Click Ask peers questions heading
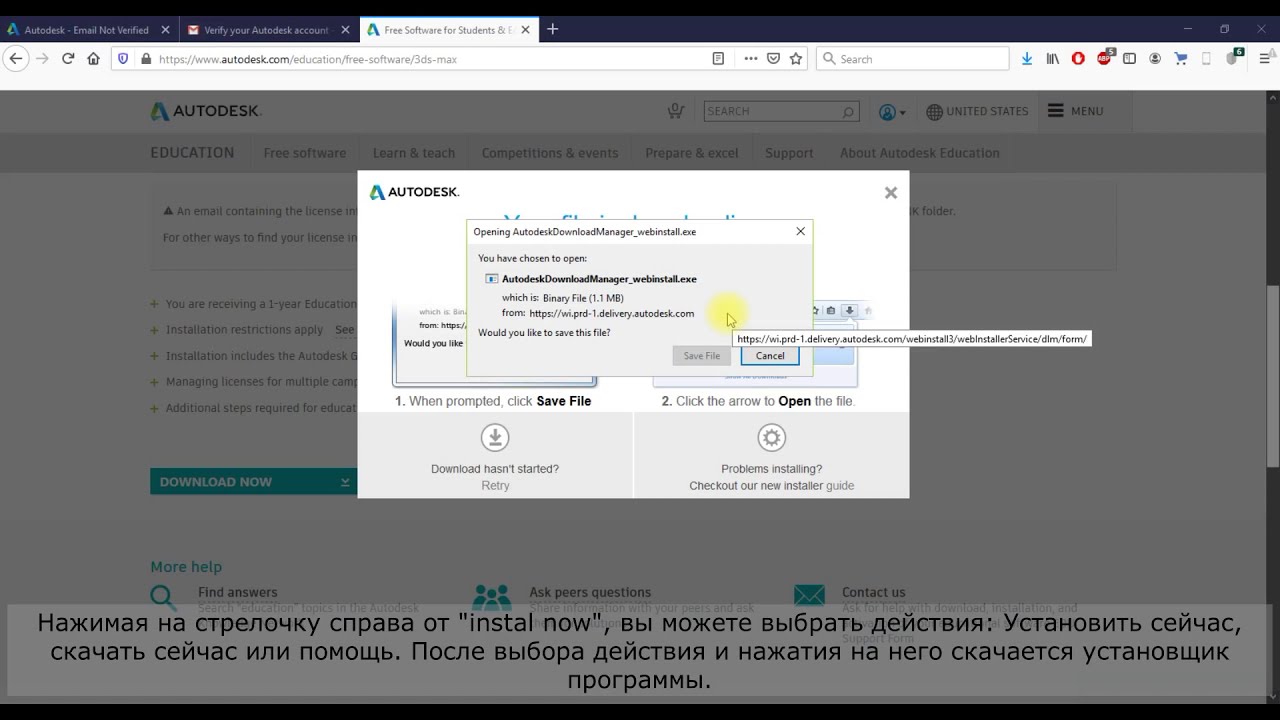The image size is (1280, 720). (590, 592)
